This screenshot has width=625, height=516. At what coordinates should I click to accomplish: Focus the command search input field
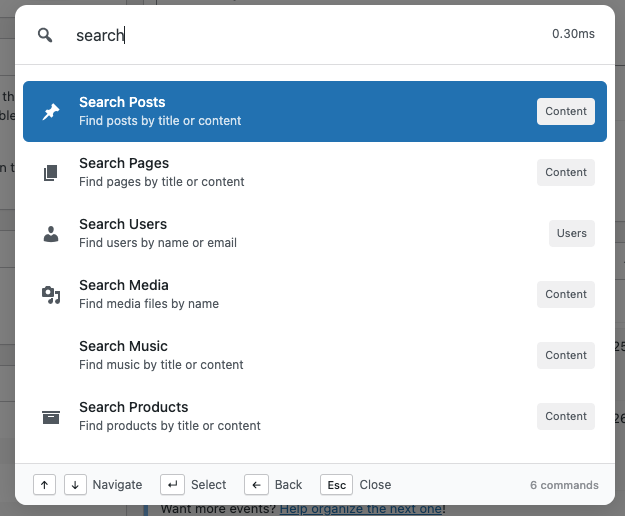pyautogui.click(x=307, y=35)
